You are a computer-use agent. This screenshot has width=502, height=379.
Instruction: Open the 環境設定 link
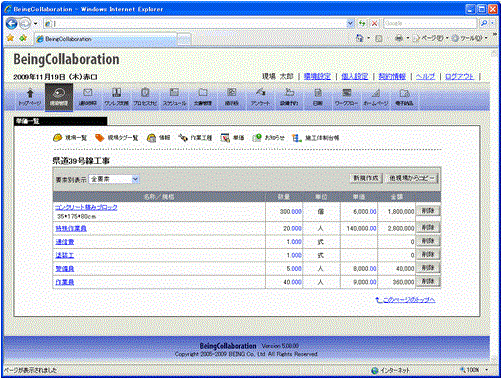click(317, 77)
